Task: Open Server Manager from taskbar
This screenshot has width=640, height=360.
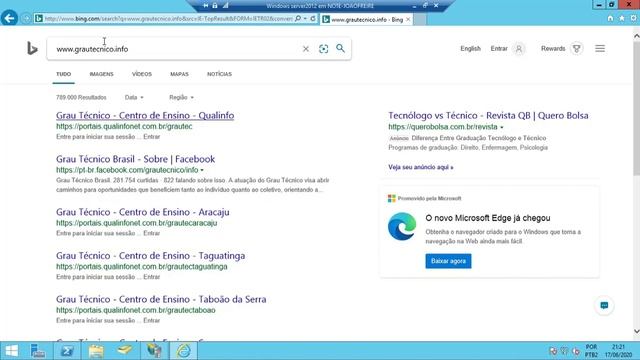Action: point(38,351)
